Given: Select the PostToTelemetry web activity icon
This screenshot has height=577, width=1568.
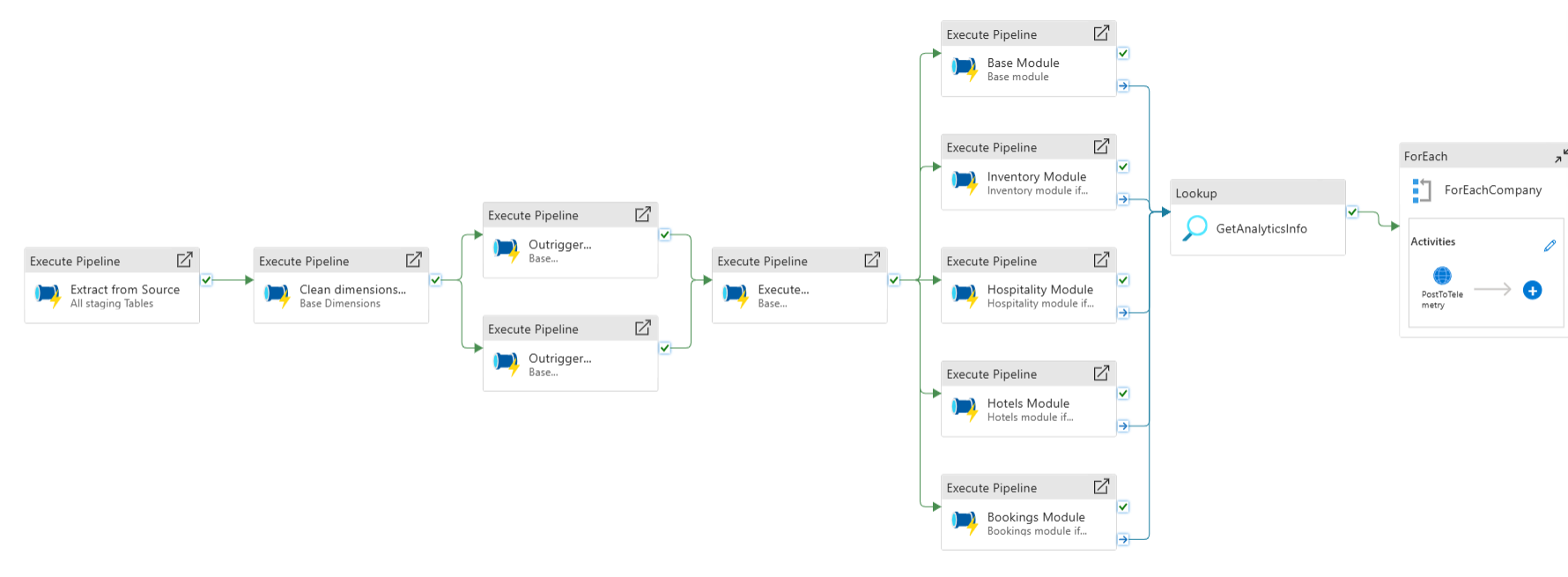Looking at the screenshot, I should 1442,277.
